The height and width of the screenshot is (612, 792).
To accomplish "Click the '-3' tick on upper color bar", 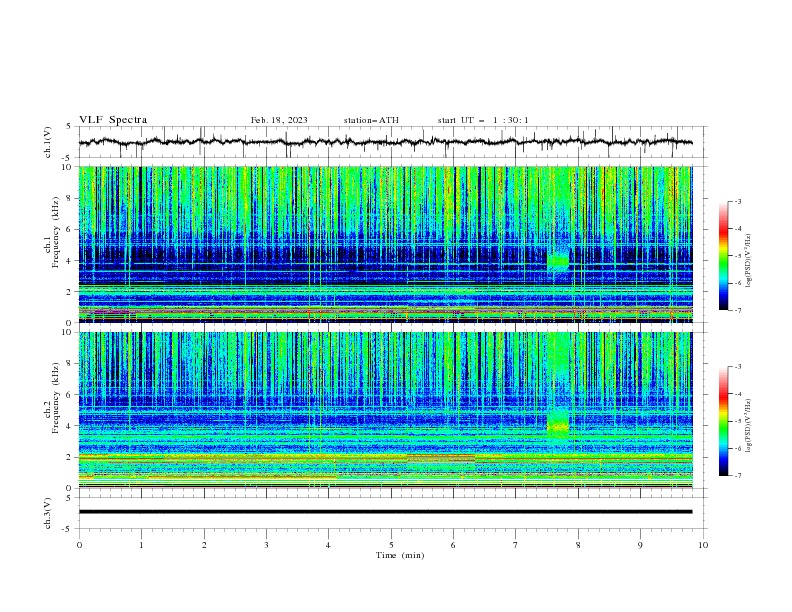I will tap(738, 201).
